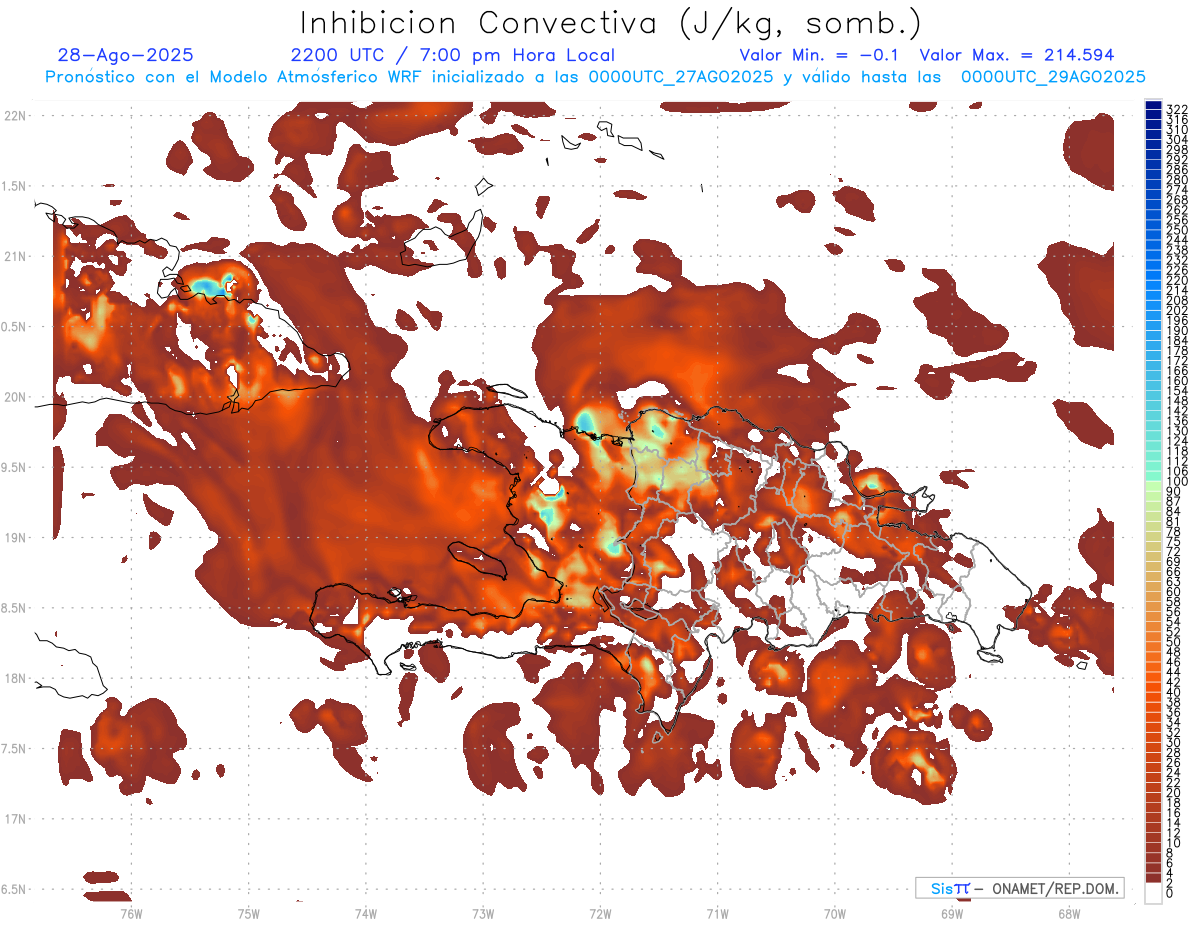Click the darkest blue swatch atop the colorbar
This screenshot has height=927, width=1200.
click(x=1154, y=105)
